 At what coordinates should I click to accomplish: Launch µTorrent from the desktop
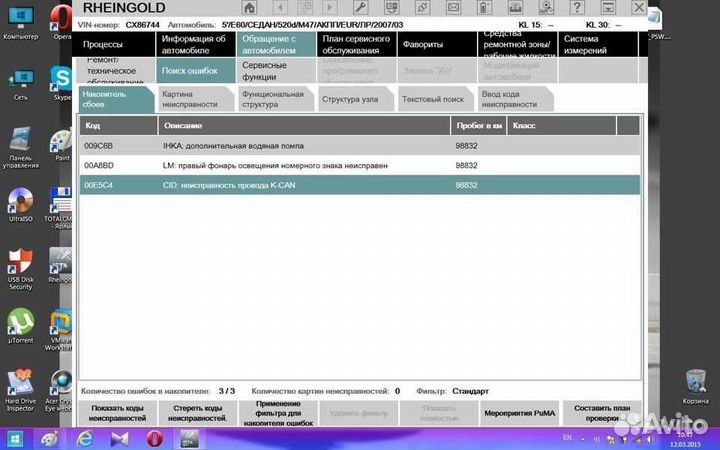[x=20, y=323]
